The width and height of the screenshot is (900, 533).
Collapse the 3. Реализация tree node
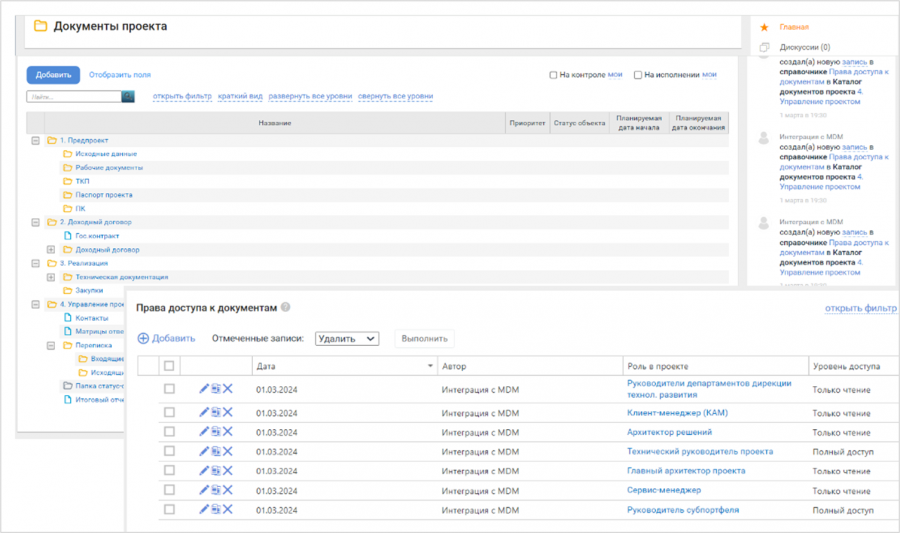pyautogui.click(x=36, y=263)
